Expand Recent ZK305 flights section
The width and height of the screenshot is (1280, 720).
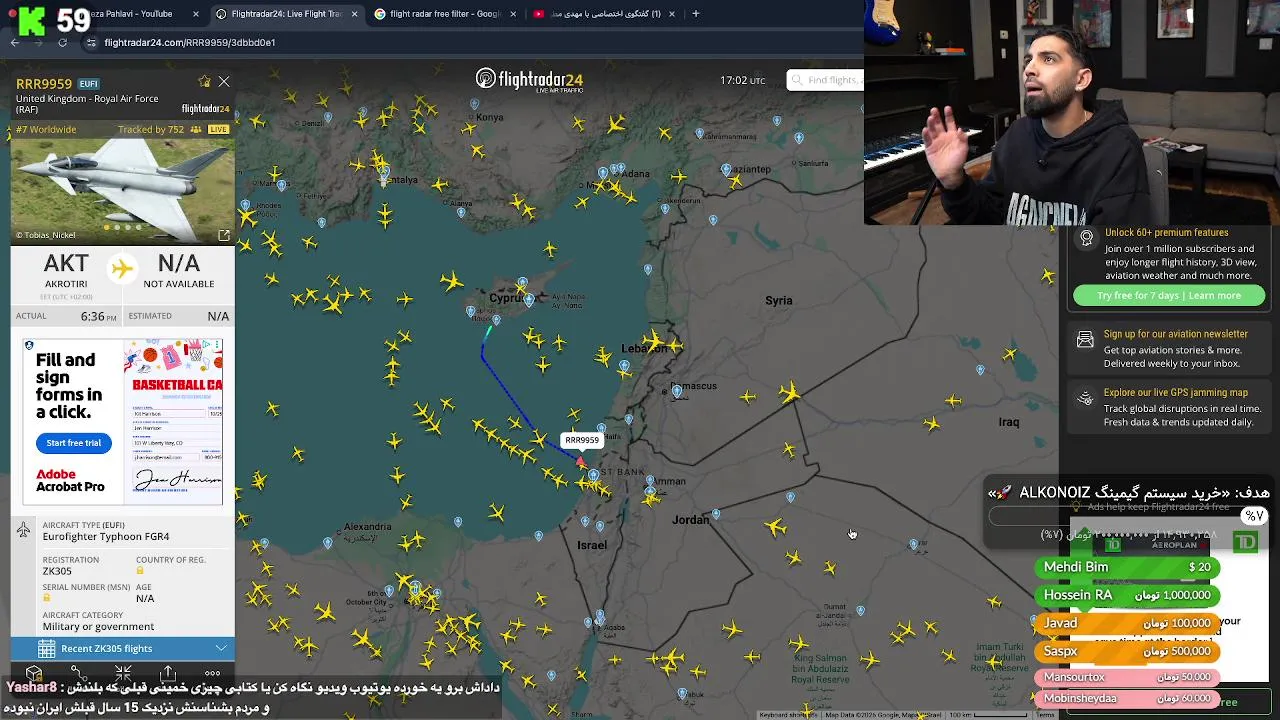point(123,648)
